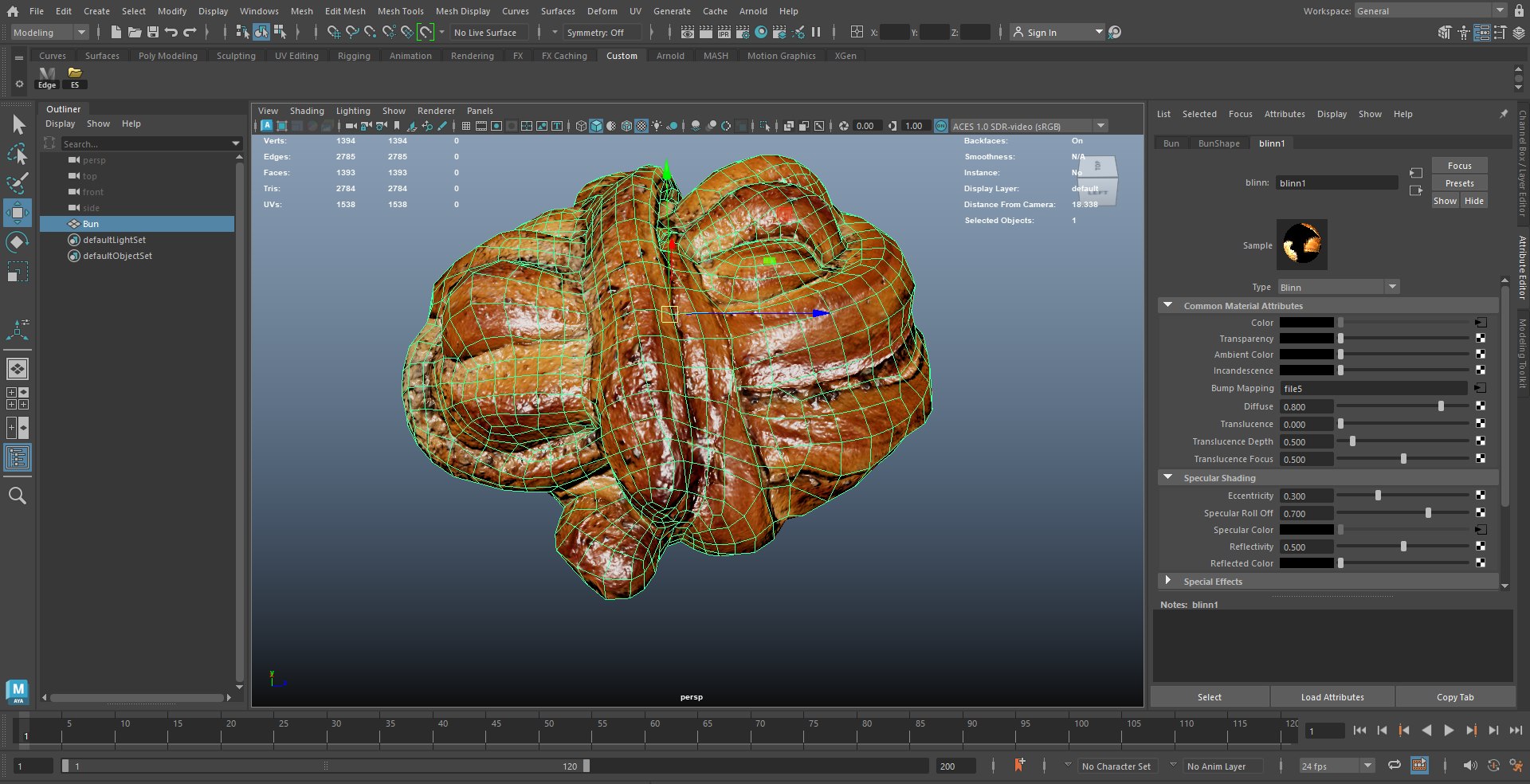Open the ACES color space dropdown

coord(1029,126)
